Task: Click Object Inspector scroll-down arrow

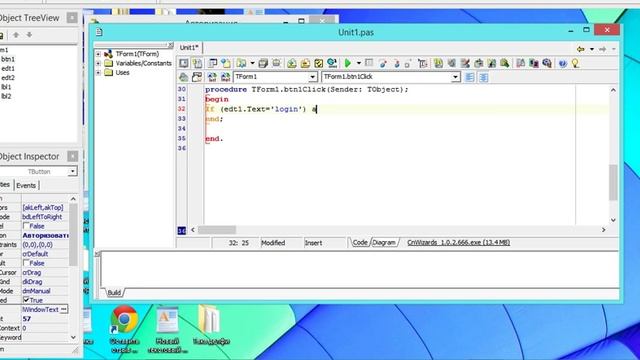Action: pyautogui.click(x=73, y=337)
